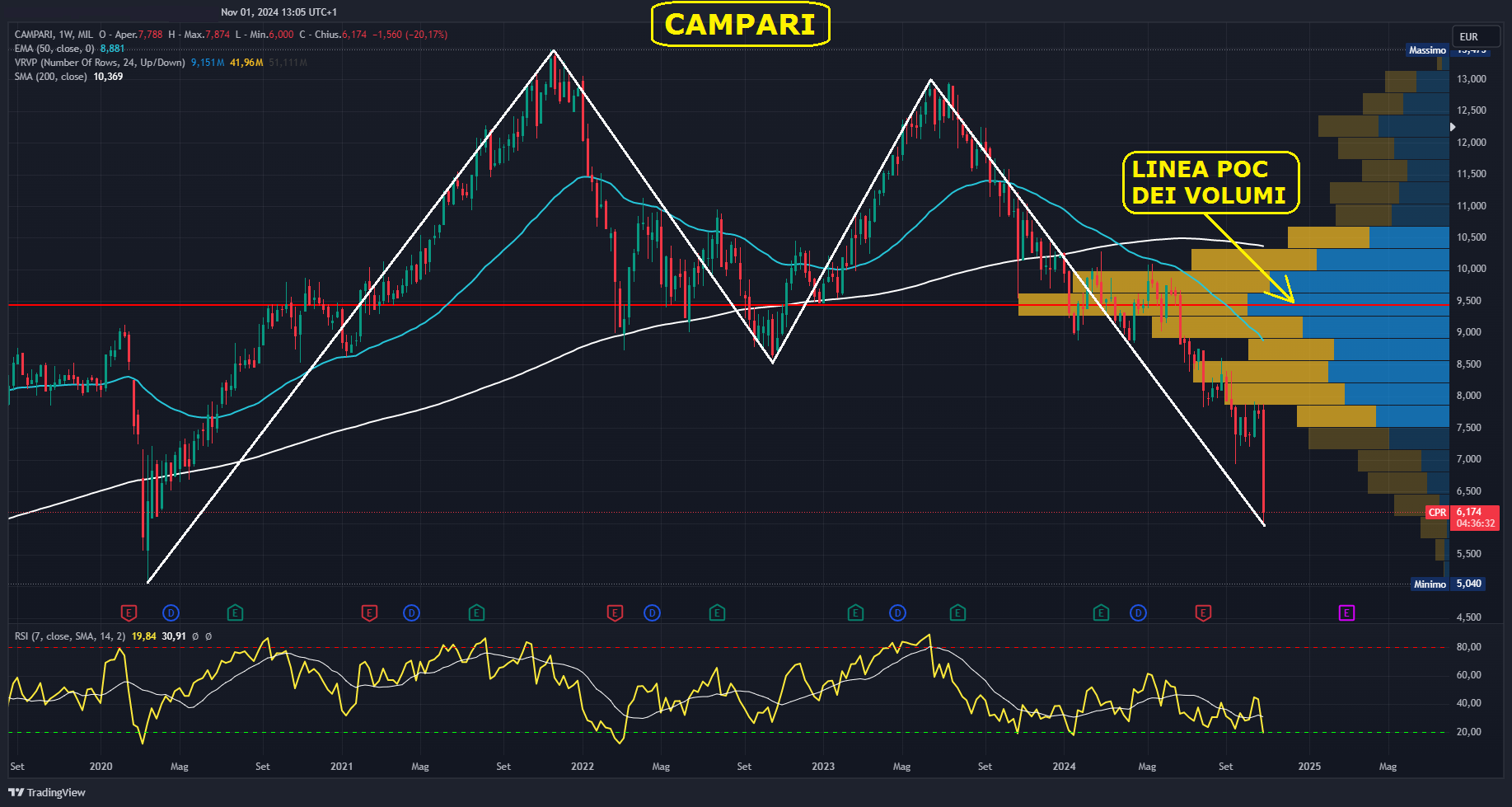Click the red earnings marker from early 2021
Image resolution: width=1512 pixels, height=807 pixels.
tap(369, 612)
